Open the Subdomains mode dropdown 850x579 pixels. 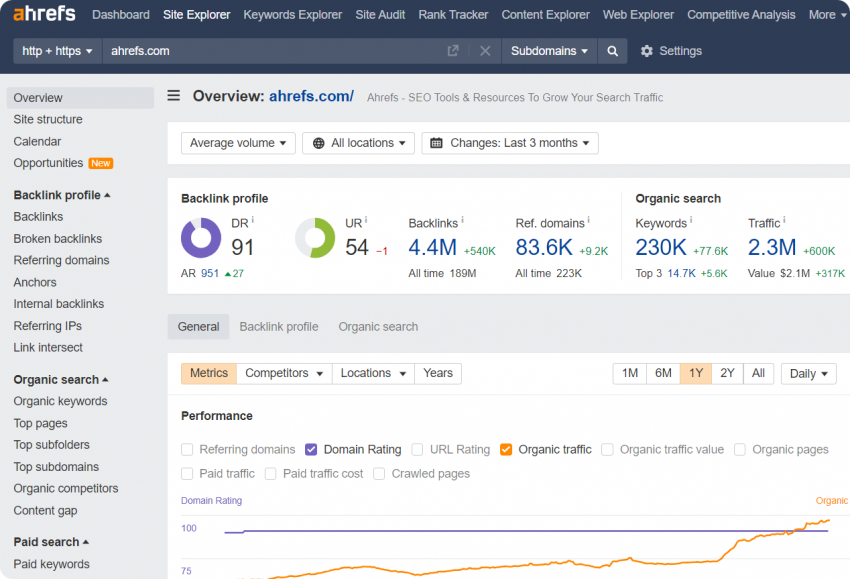[x=549, y=51]
